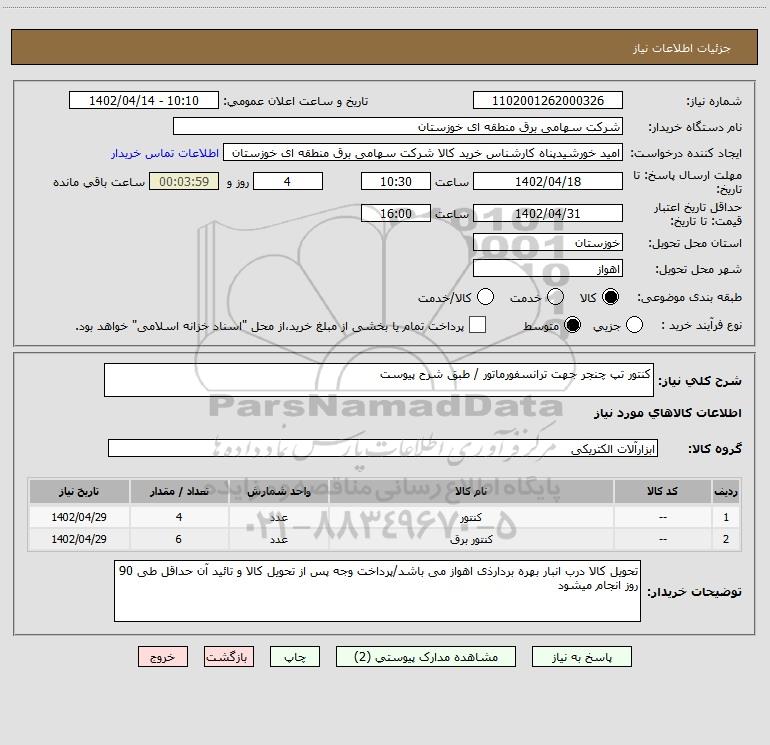Click the گروه کالا field ابزارآلات الکتریکی
Viewport: 770px width, 745px height.
pyautogui.click(x=383, y=448)
